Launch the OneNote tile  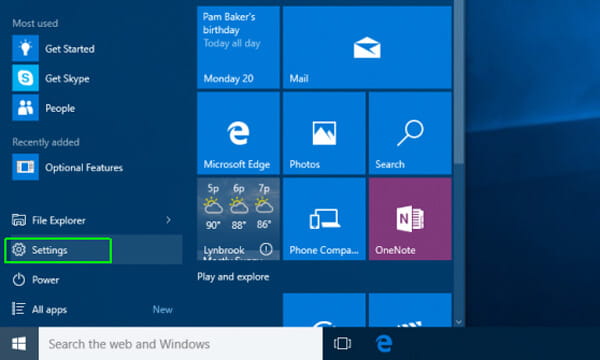coord(410,219)
